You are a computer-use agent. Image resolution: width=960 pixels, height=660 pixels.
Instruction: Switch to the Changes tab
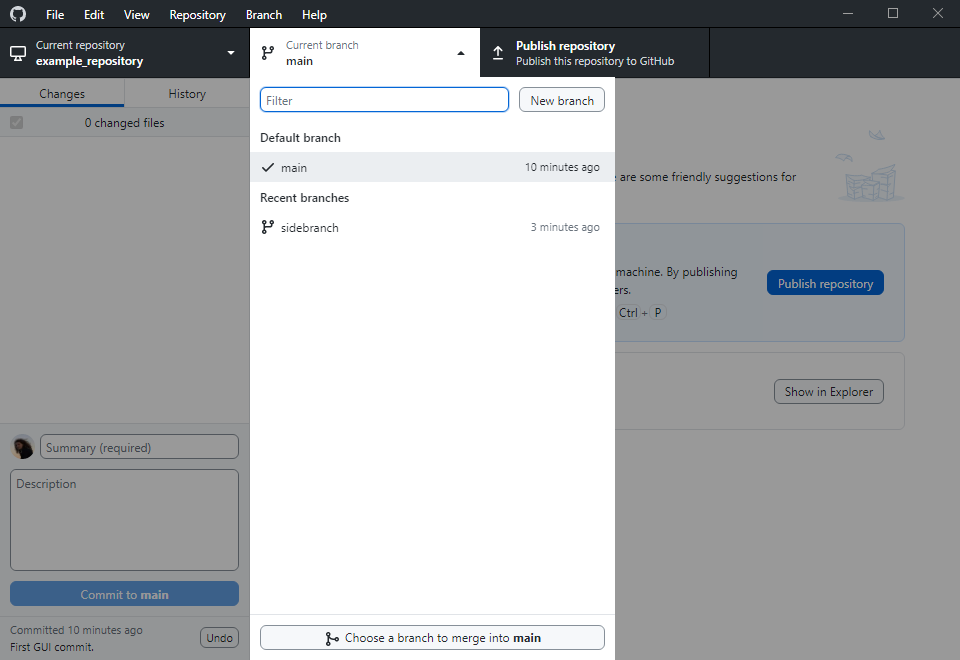[62, 94]
